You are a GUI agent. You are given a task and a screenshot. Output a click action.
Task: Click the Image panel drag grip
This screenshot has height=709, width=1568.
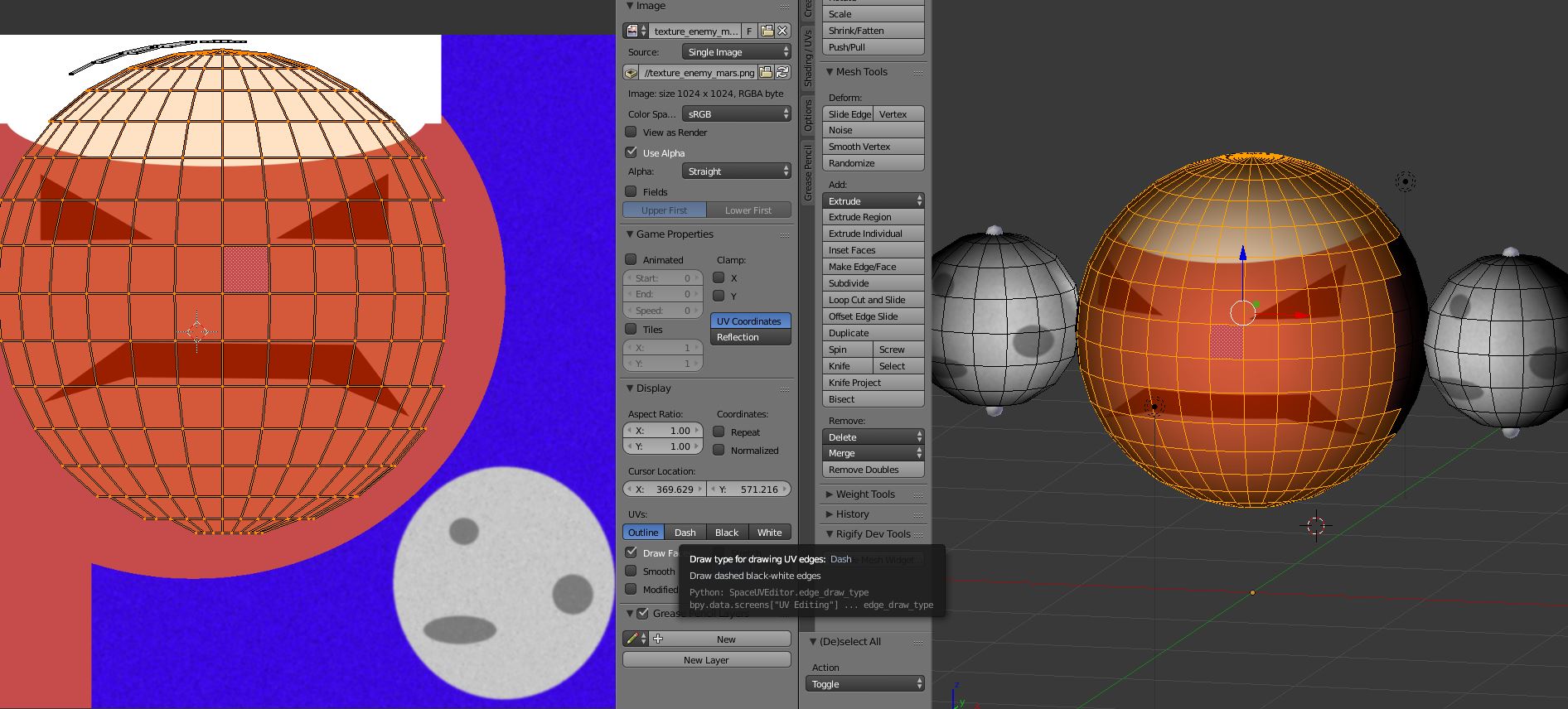click(784, 7)
